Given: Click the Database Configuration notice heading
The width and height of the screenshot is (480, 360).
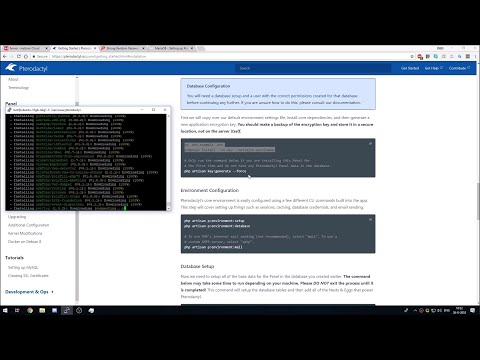Looking at the screenshot, I should click(x=208, y=86).
